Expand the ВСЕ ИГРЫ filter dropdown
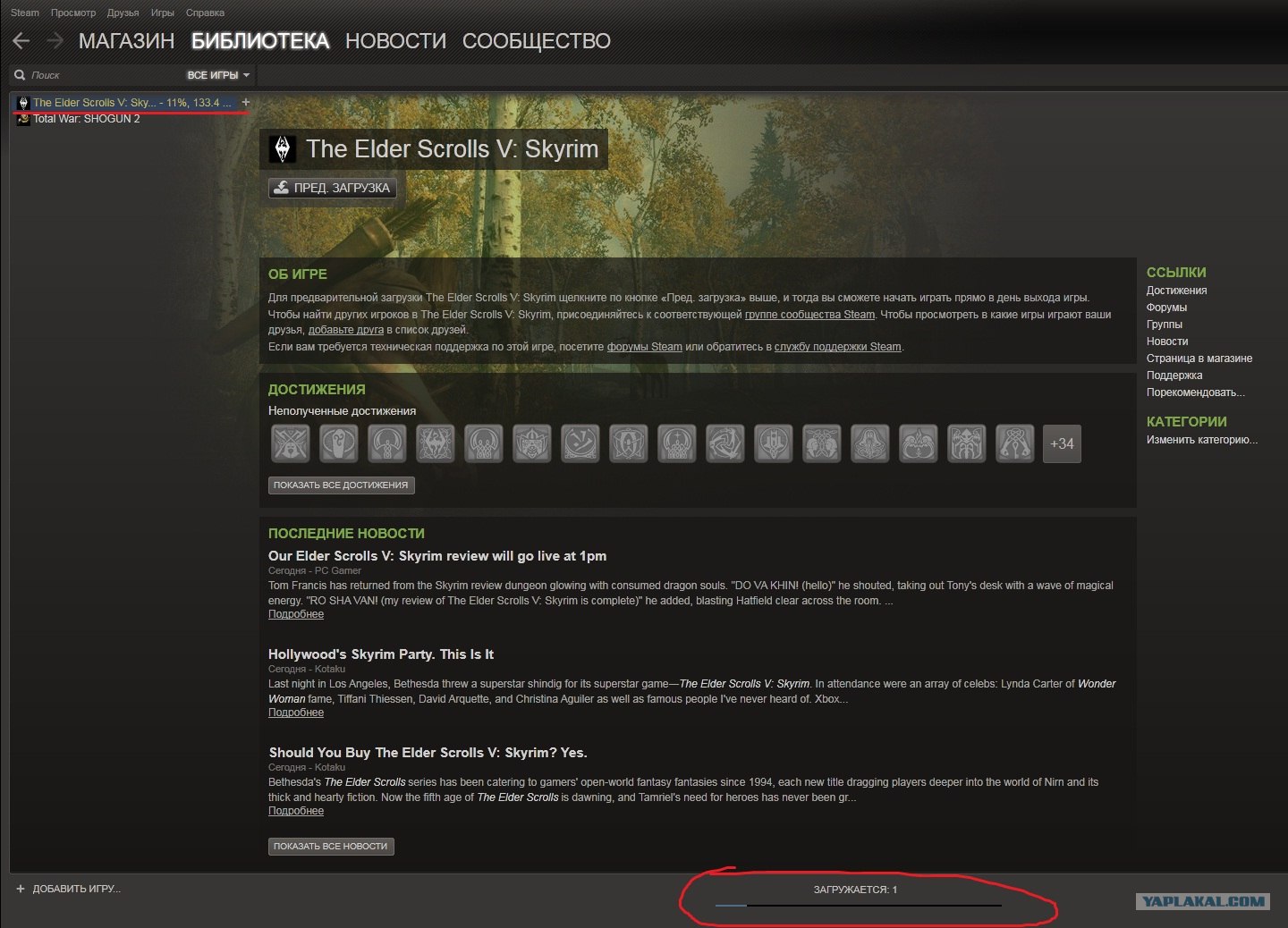Image resolution: width=1288 pixels, height=928 pixels. (x=218, y=75)
